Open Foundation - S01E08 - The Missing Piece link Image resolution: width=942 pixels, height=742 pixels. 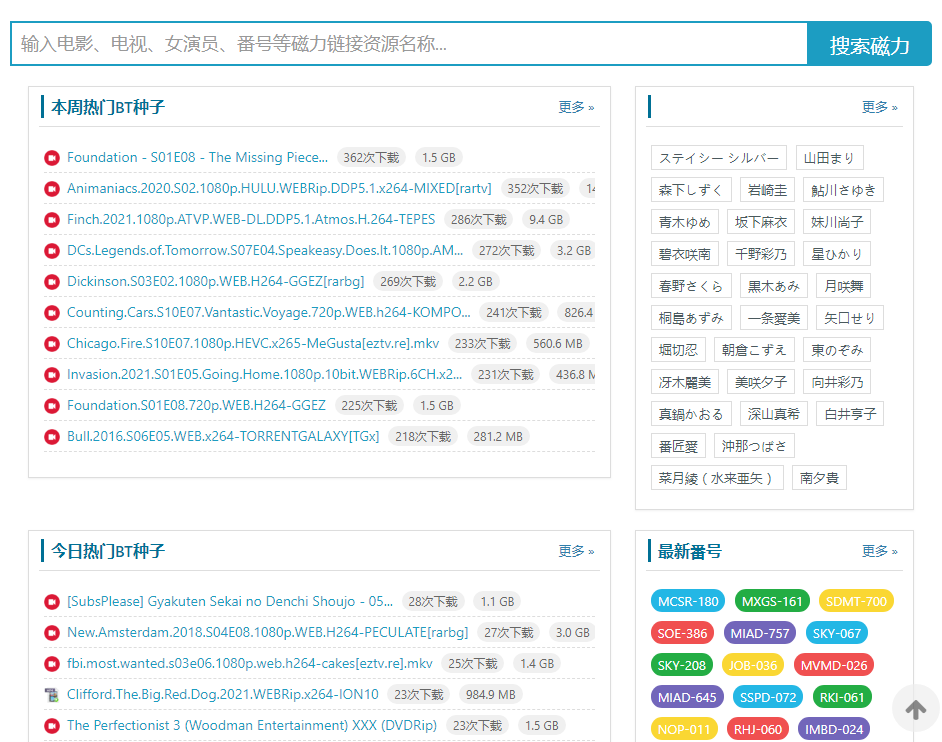pyautogui.click(x=197, y=157)
